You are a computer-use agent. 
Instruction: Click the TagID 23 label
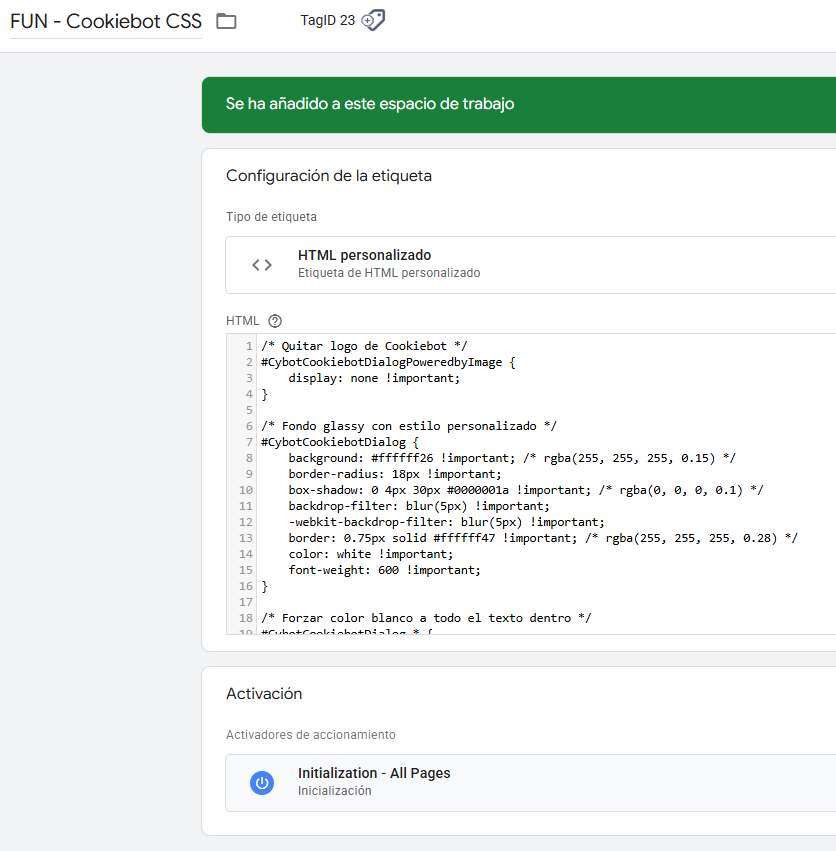pyautogui.click(x=327, y=20)
